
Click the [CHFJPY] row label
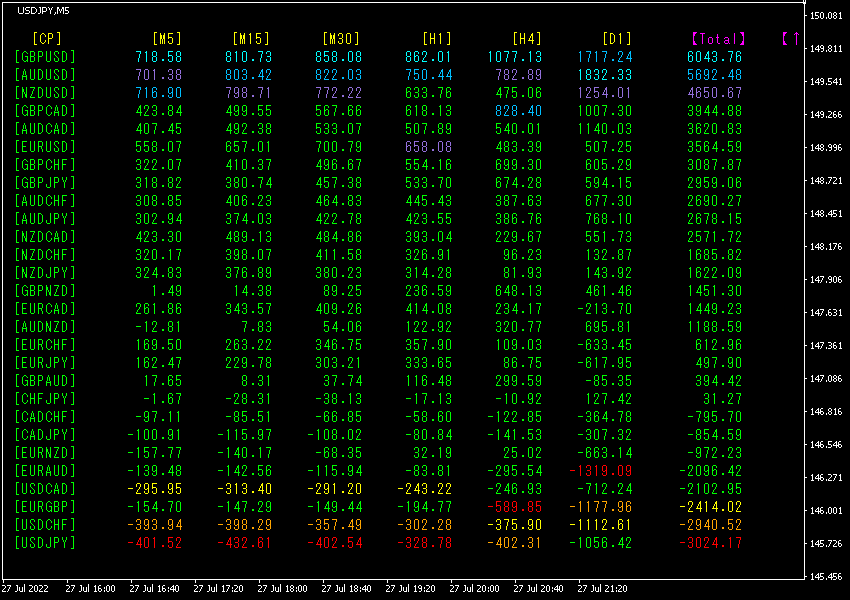tap(46, 399)
